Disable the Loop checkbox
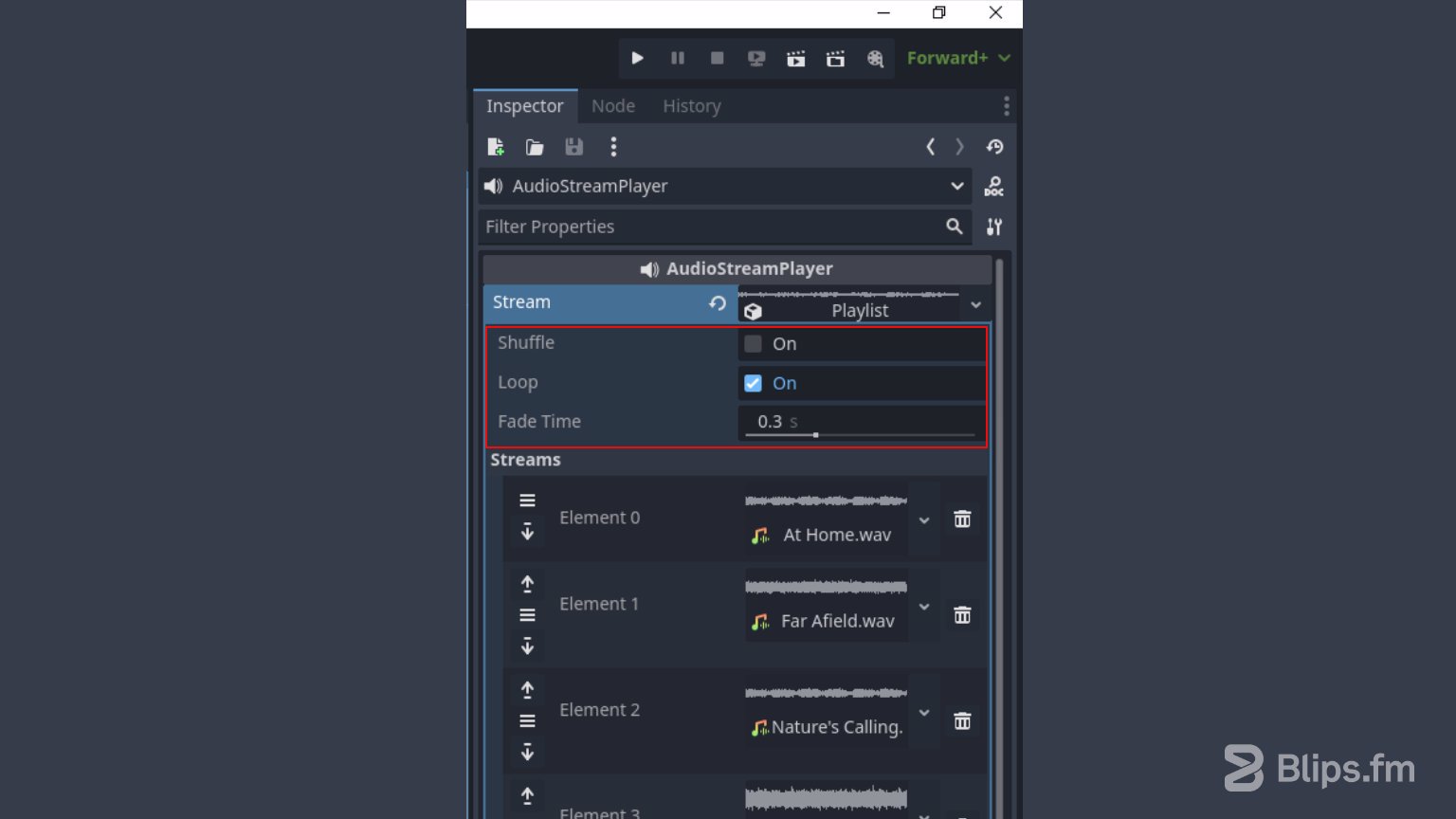 pos(753,383)
